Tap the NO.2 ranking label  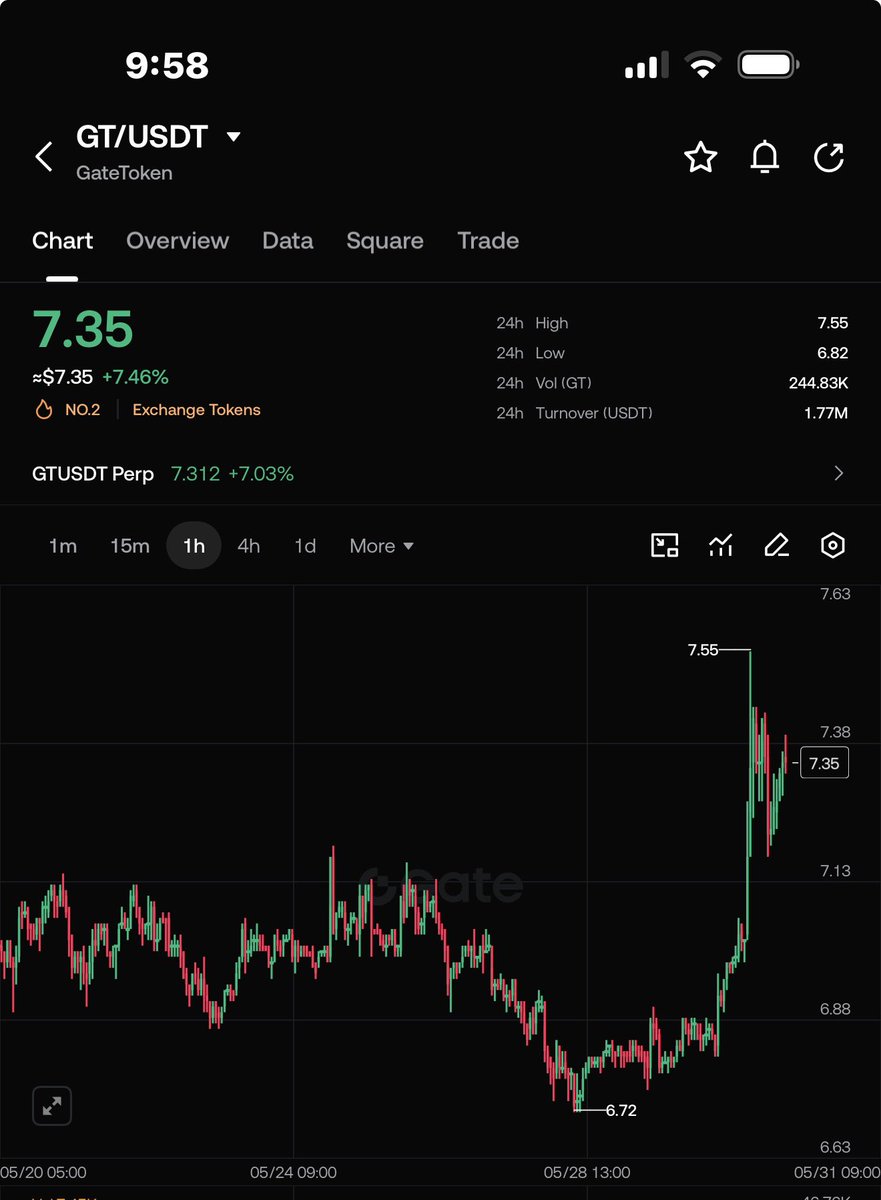click(82, 410)
